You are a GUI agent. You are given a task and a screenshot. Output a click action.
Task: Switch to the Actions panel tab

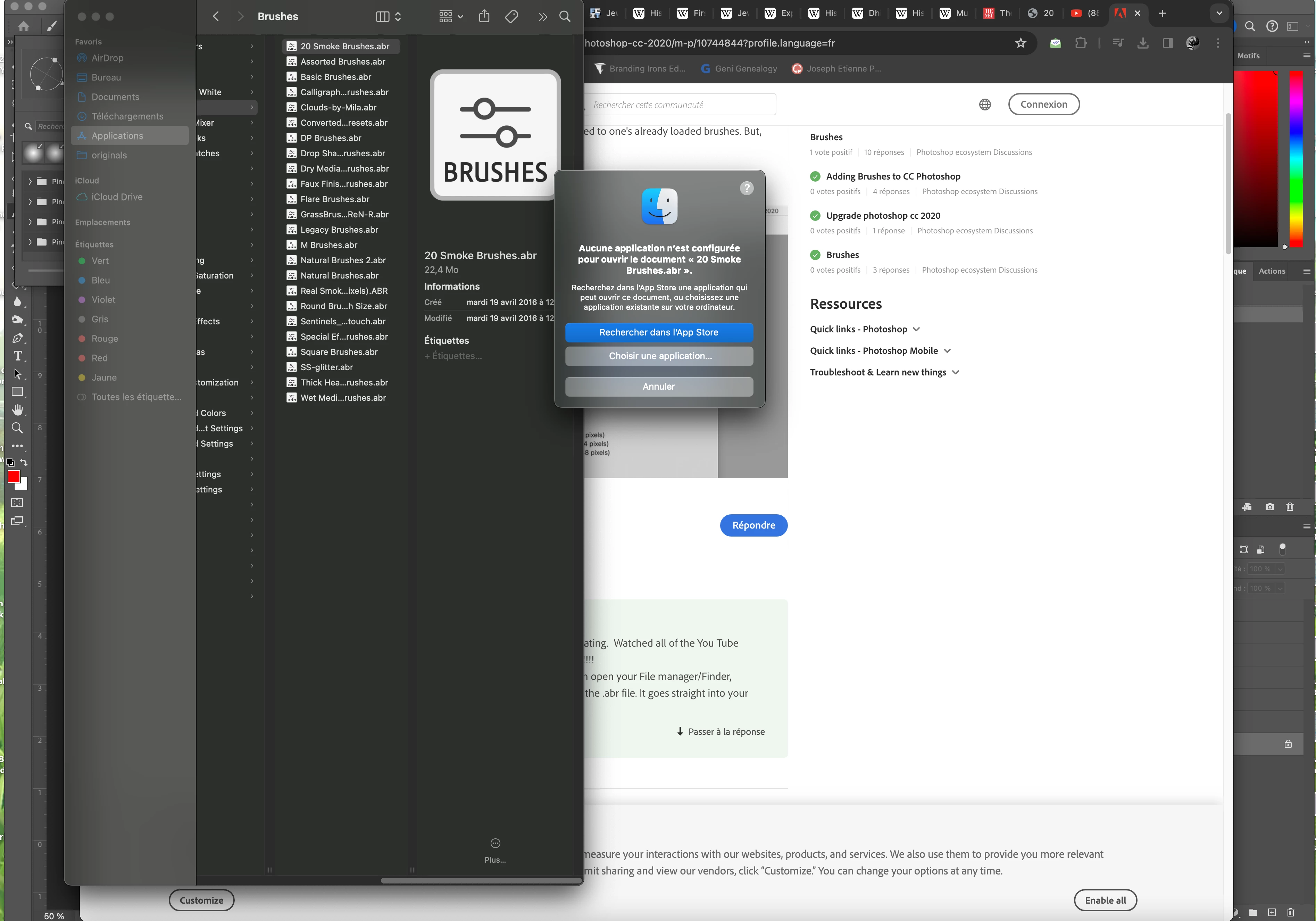click(1271, 271)
